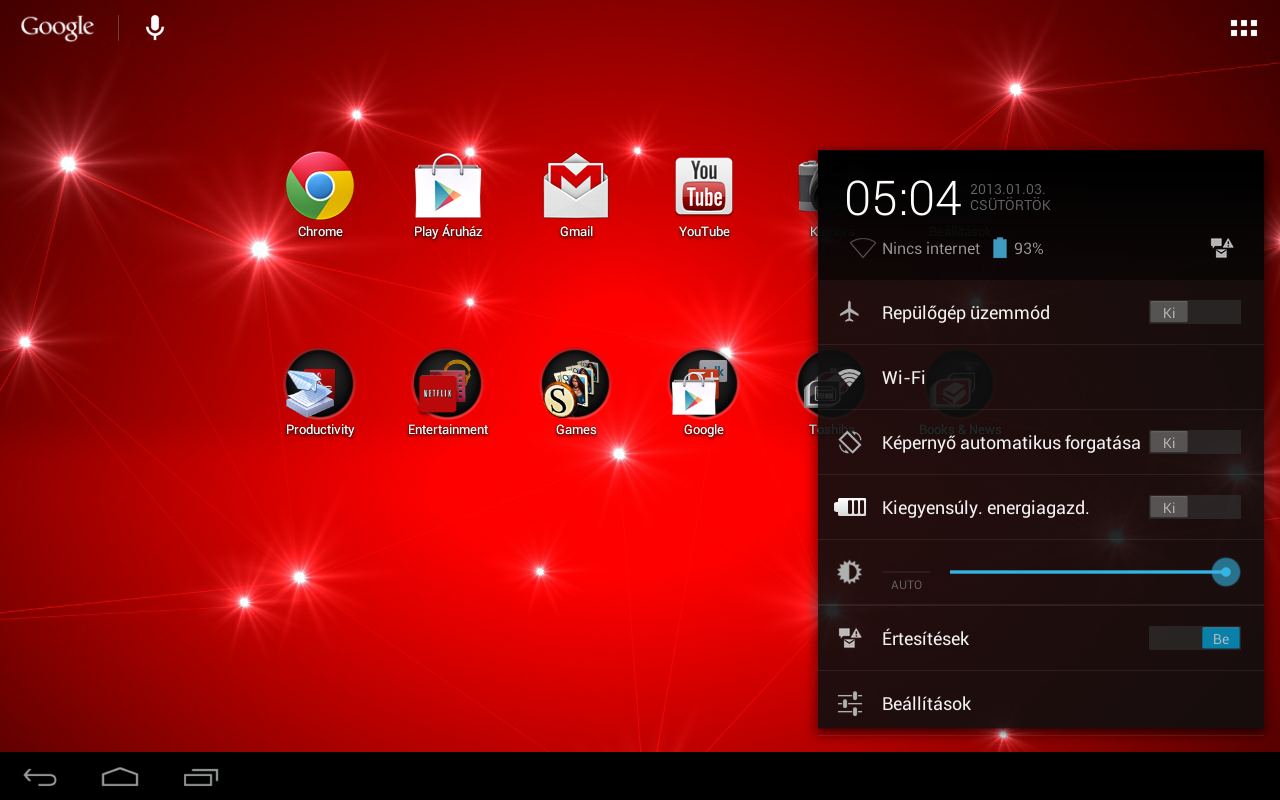Go to the home screen via home button
This screenshot has height=800, width=1280.
(x=120, y=777)
